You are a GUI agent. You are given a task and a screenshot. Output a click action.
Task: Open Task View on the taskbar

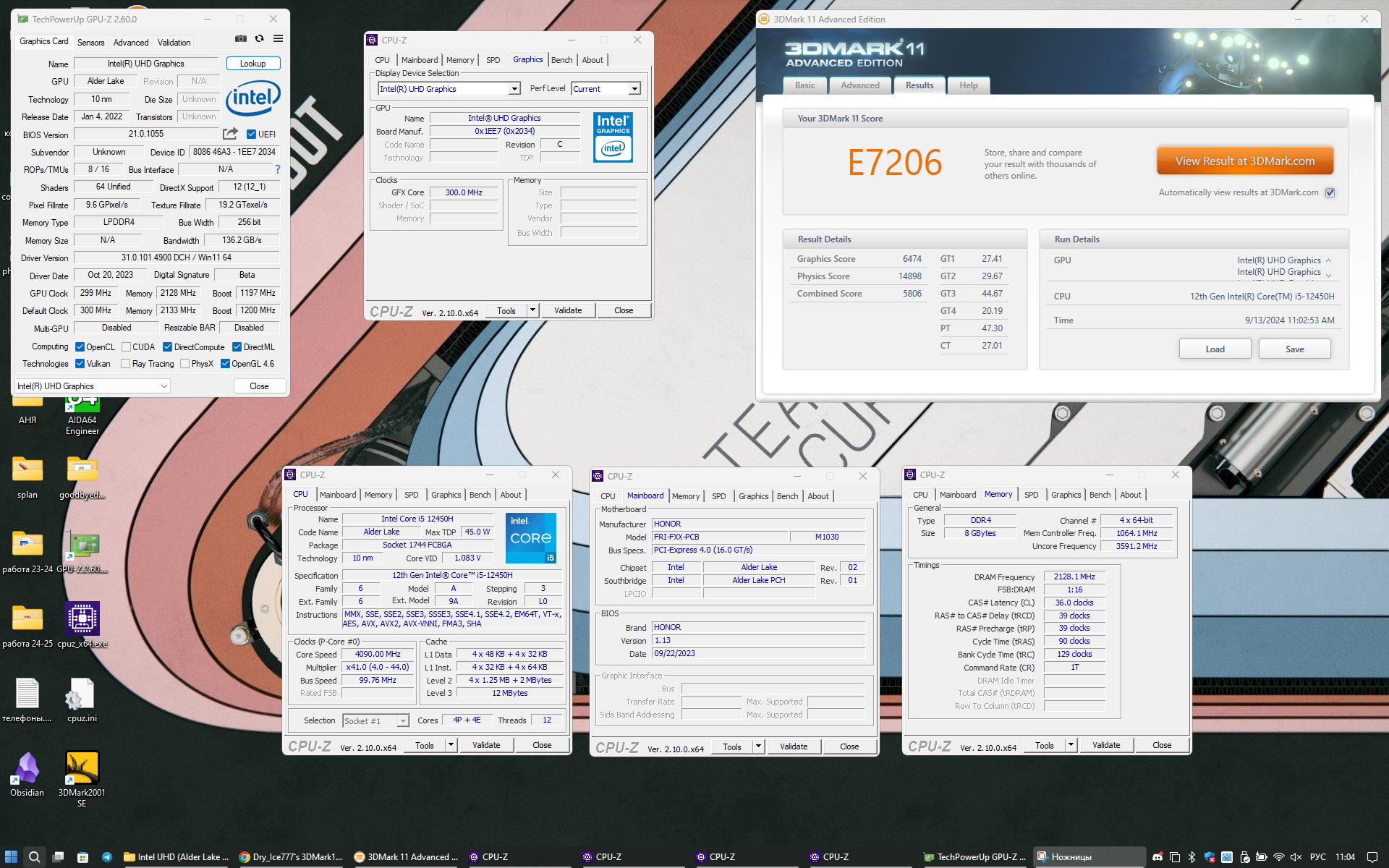pos(59,856)
